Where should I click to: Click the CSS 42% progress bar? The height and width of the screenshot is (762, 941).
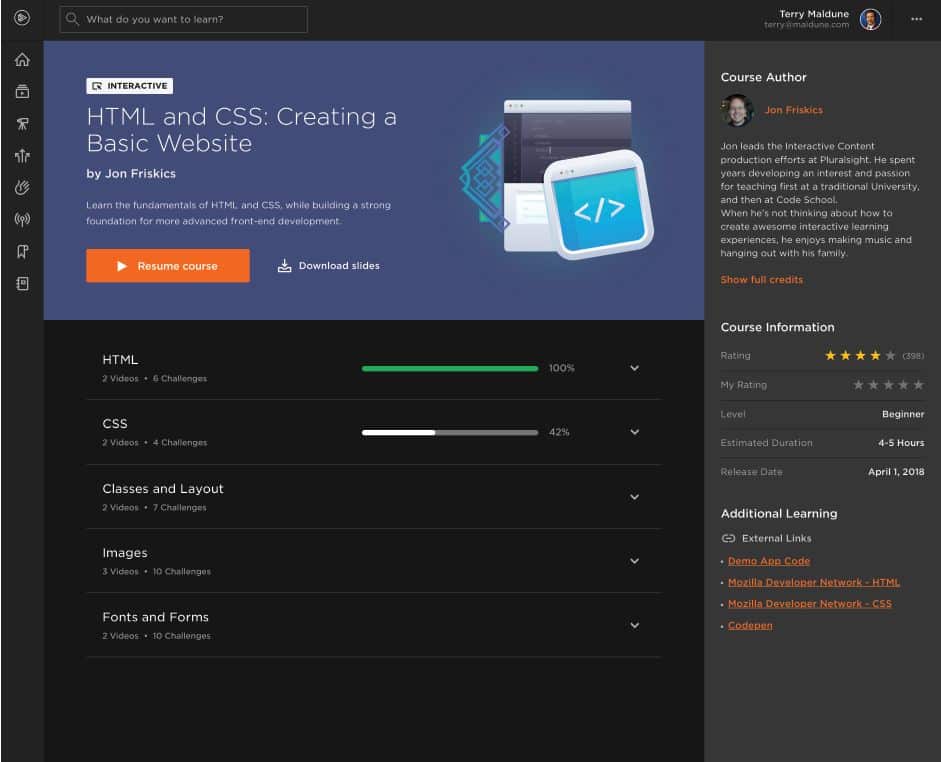(x=450, y=432)
